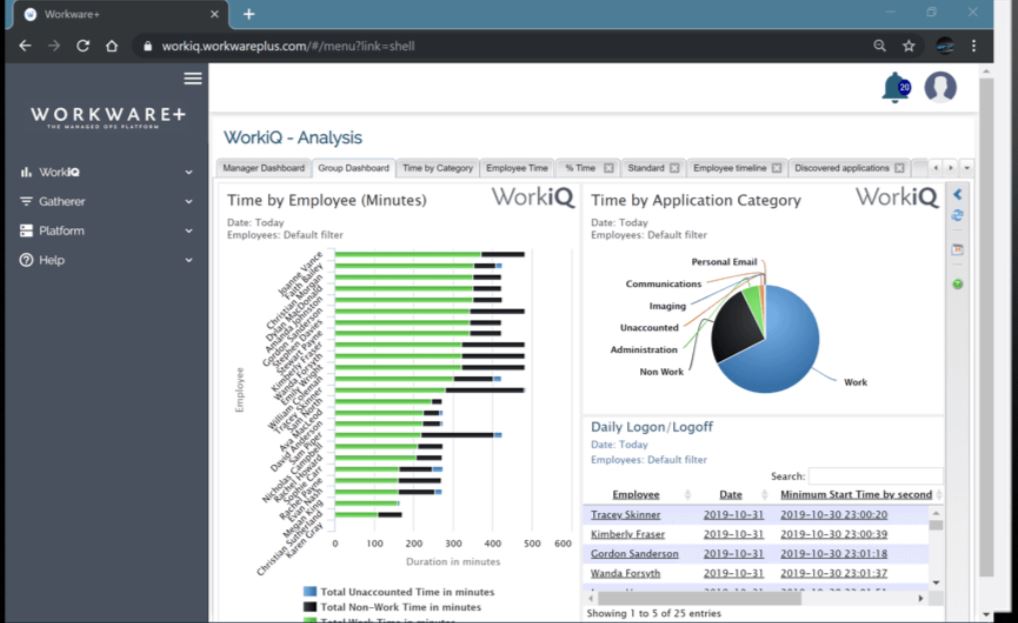Open the Time by Category tab

click(438, 168)
